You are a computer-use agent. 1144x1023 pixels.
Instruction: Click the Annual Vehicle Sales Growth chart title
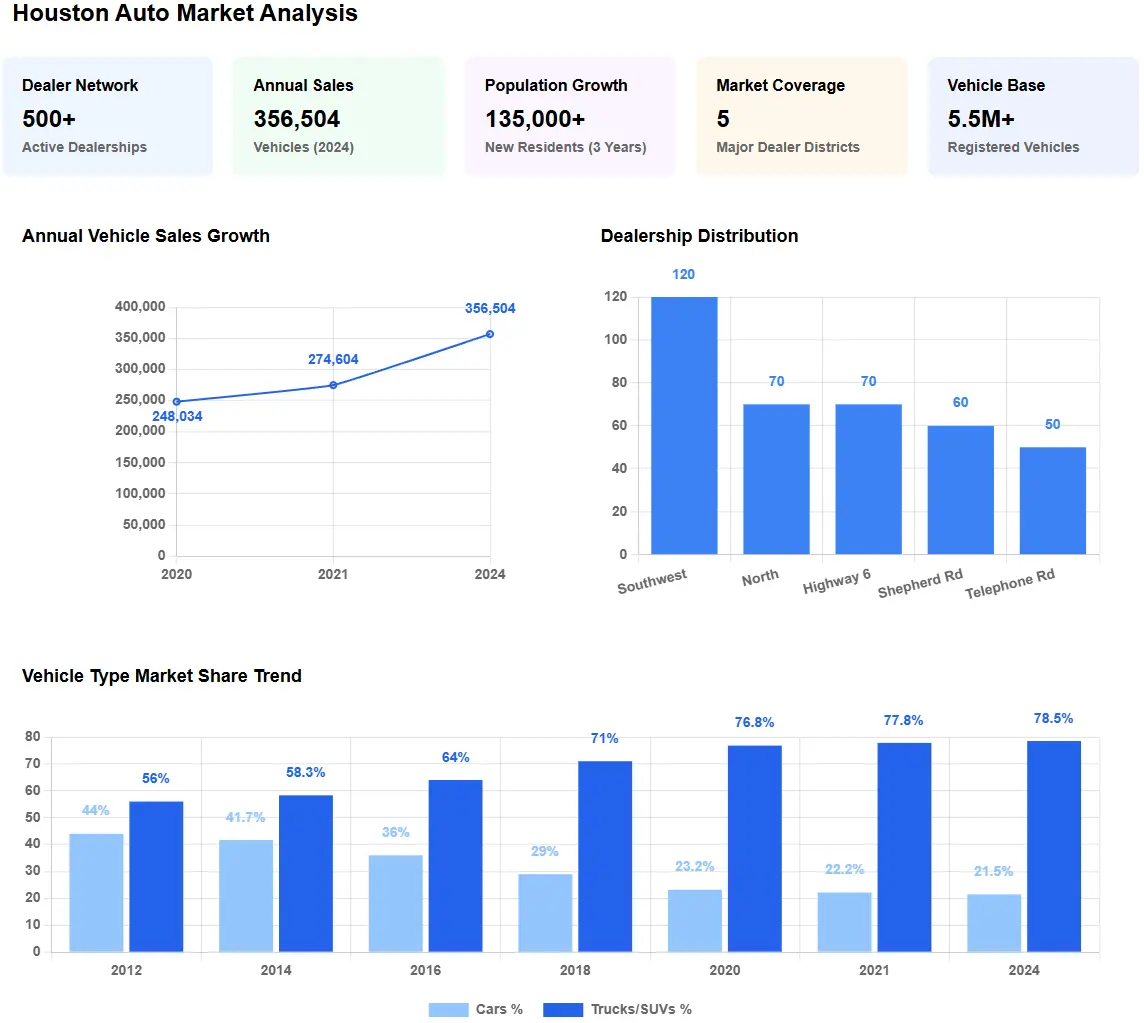[145, 236]
